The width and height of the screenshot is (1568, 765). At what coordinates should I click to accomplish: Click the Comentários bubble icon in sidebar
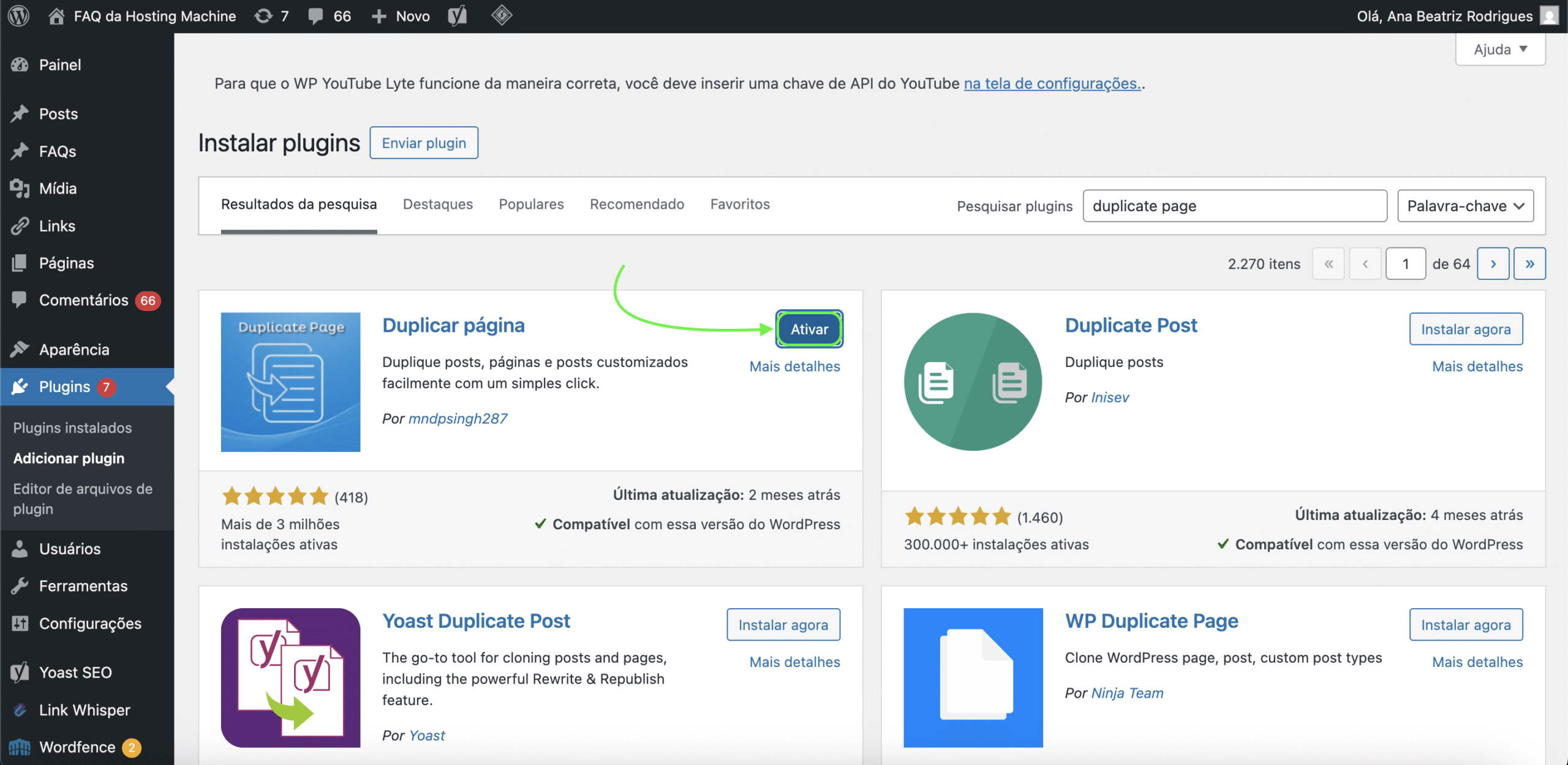pos(20,300)
